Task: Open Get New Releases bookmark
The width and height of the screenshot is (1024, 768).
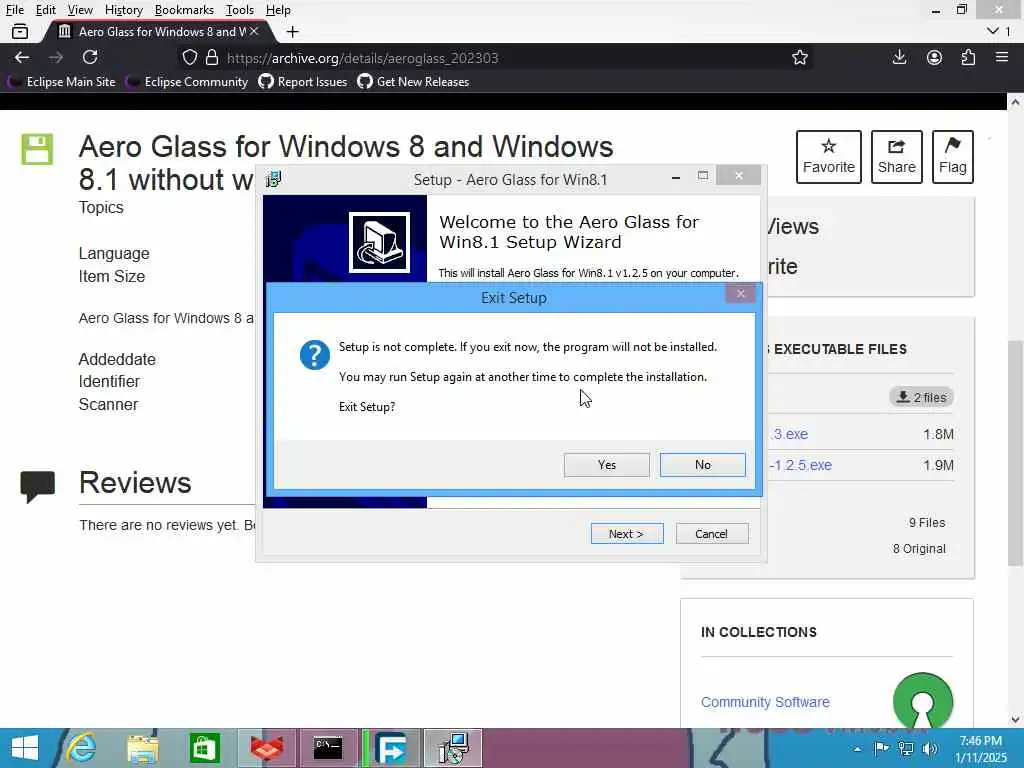Action: click(x=413, y=82)
